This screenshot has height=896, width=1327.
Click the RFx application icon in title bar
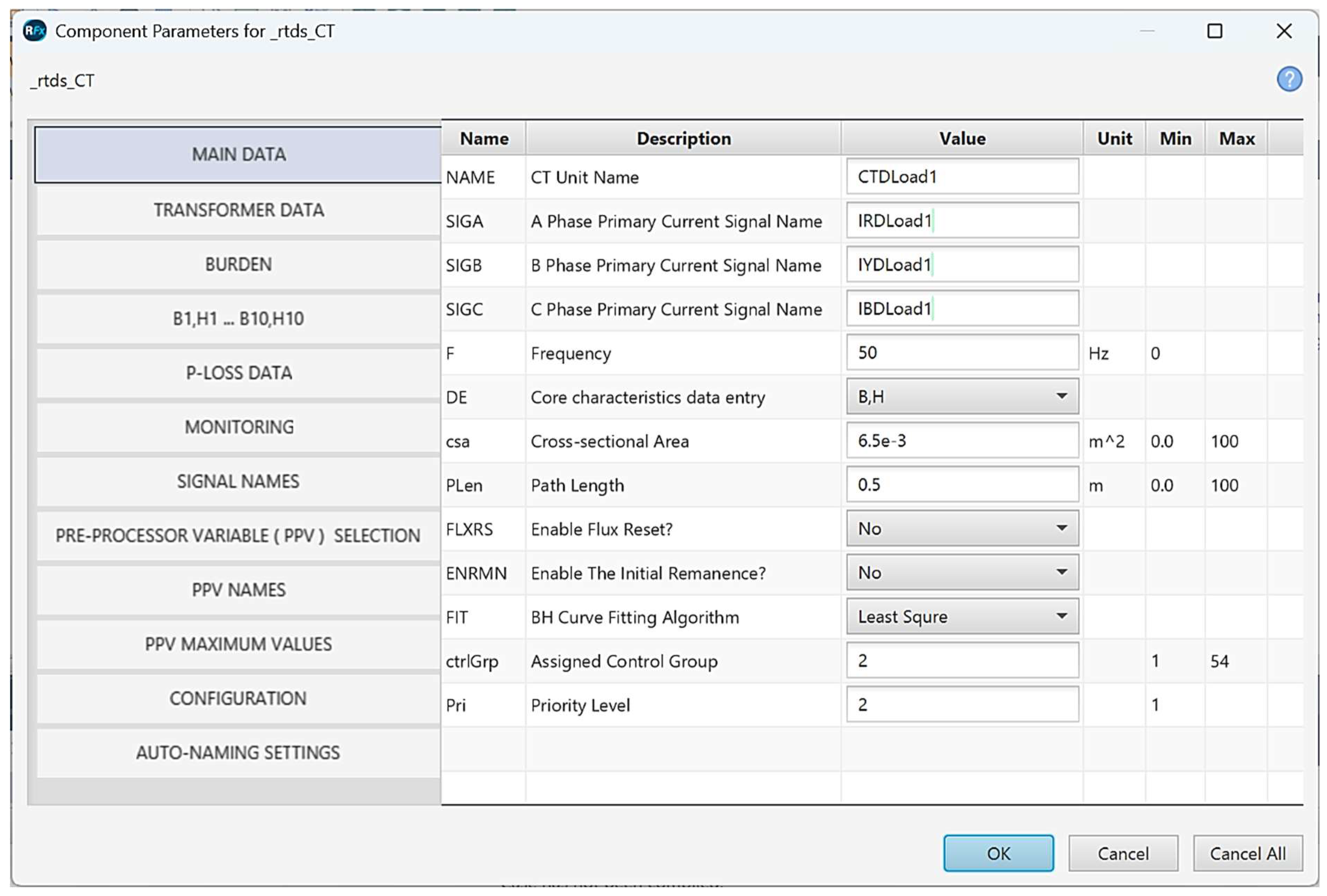pyautogui.click(x=34, y=31)
